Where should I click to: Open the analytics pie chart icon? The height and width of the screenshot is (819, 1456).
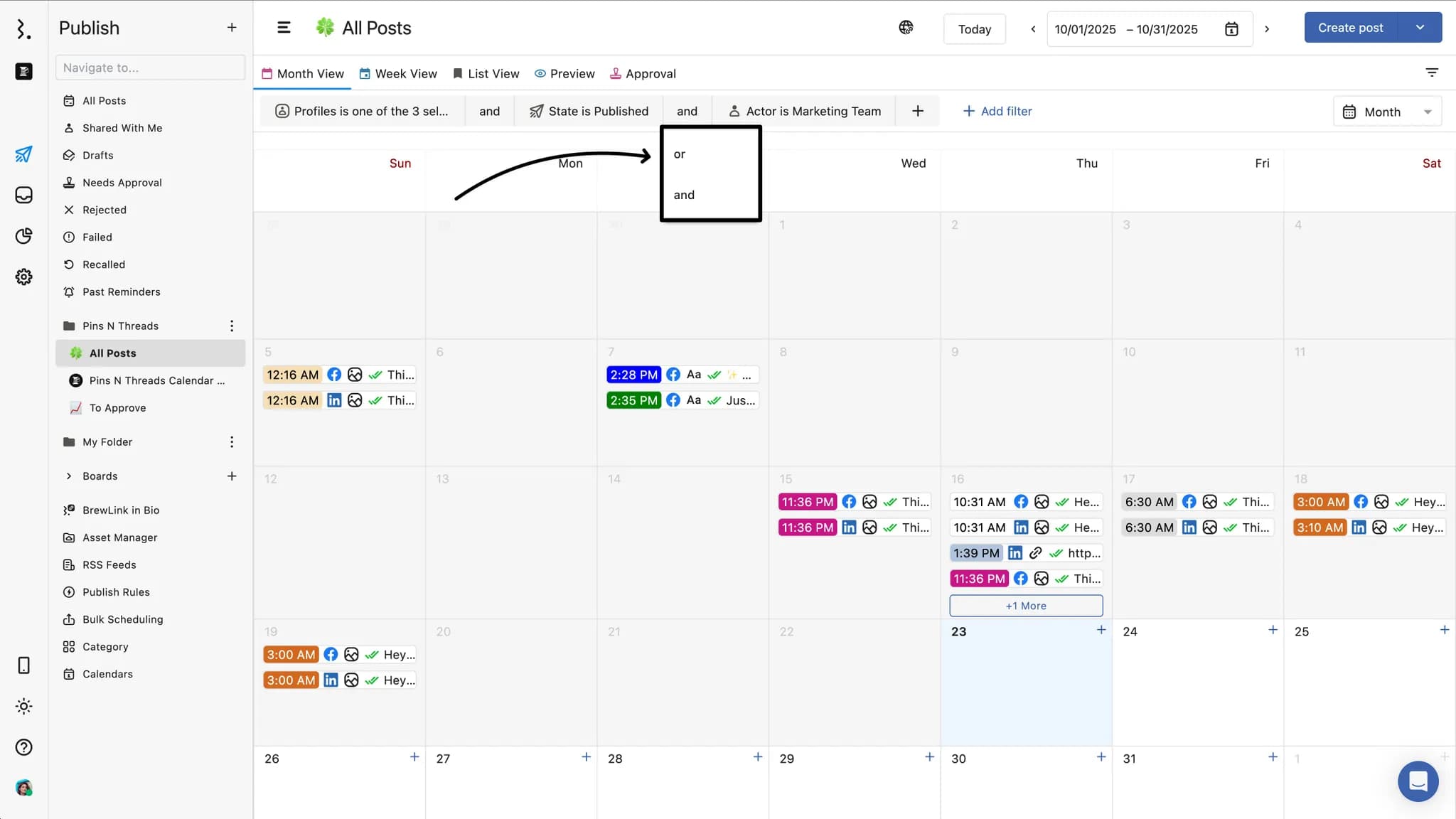23,236
